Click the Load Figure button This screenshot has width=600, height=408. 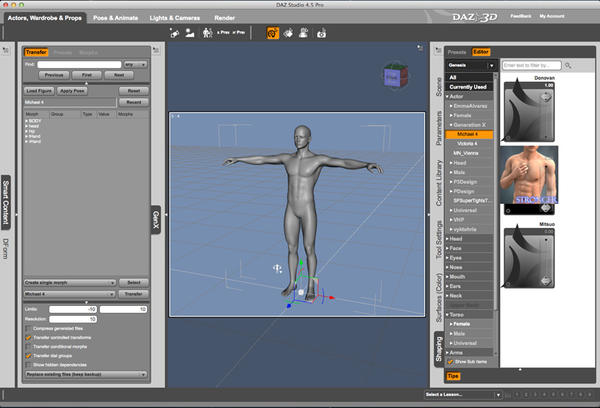40,91
